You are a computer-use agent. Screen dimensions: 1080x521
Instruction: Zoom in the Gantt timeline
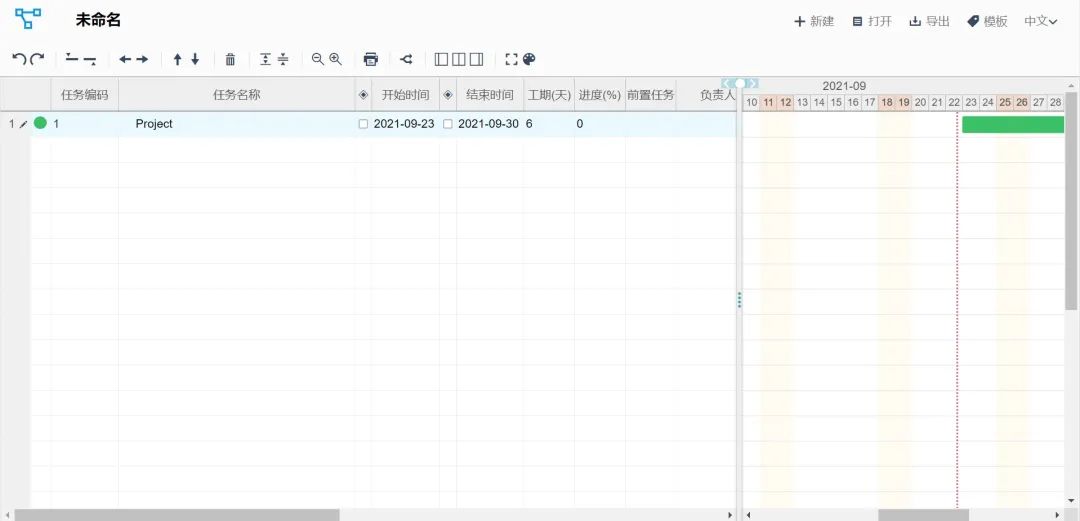335,59
